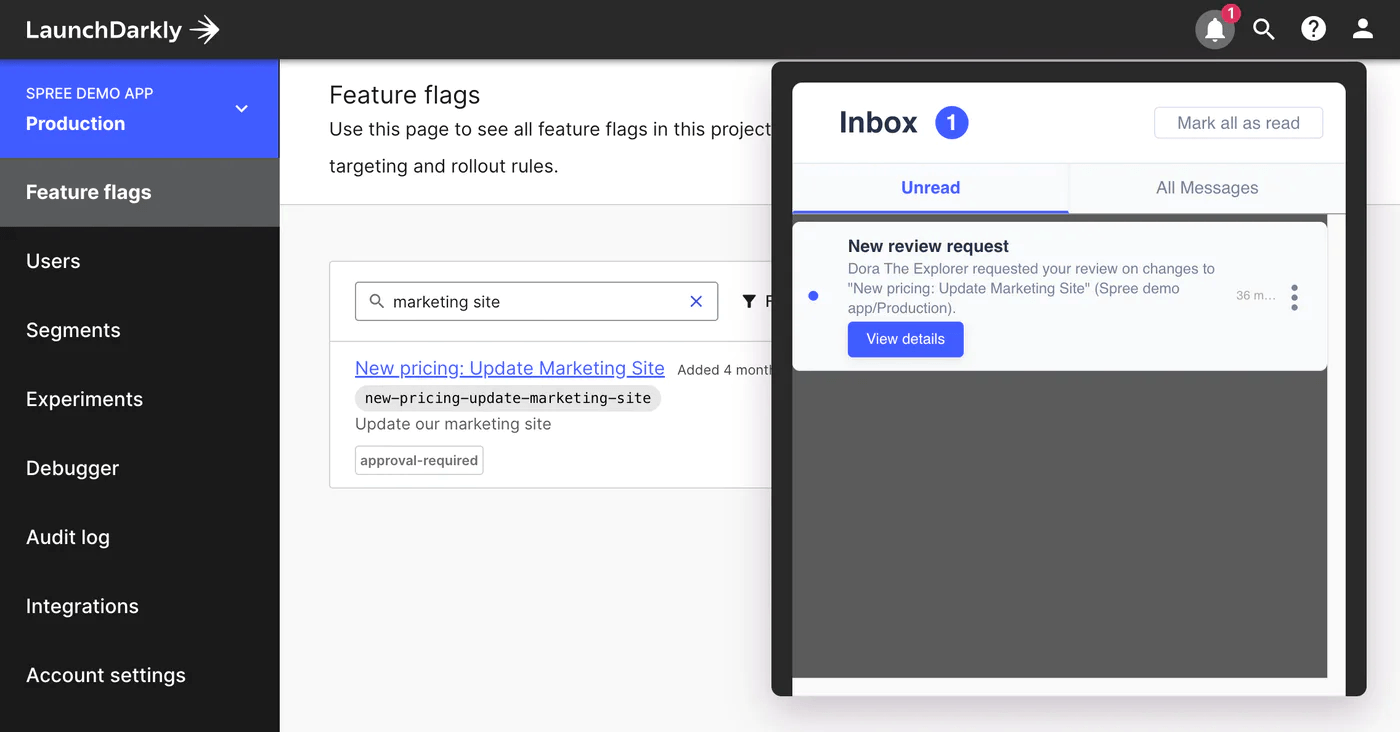
Task: Open the Audit log section
Action: pos(68,537)
